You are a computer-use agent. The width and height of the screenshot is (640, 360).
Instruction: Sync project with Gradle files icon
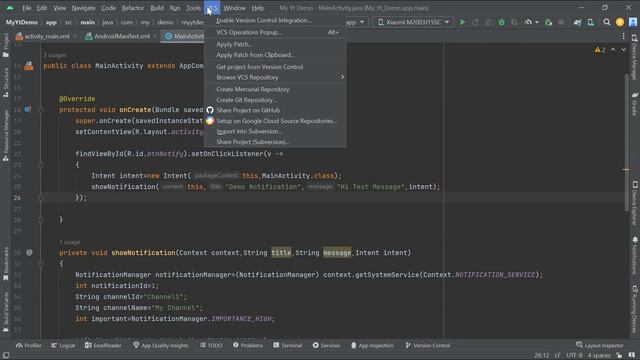click(577, 22)
